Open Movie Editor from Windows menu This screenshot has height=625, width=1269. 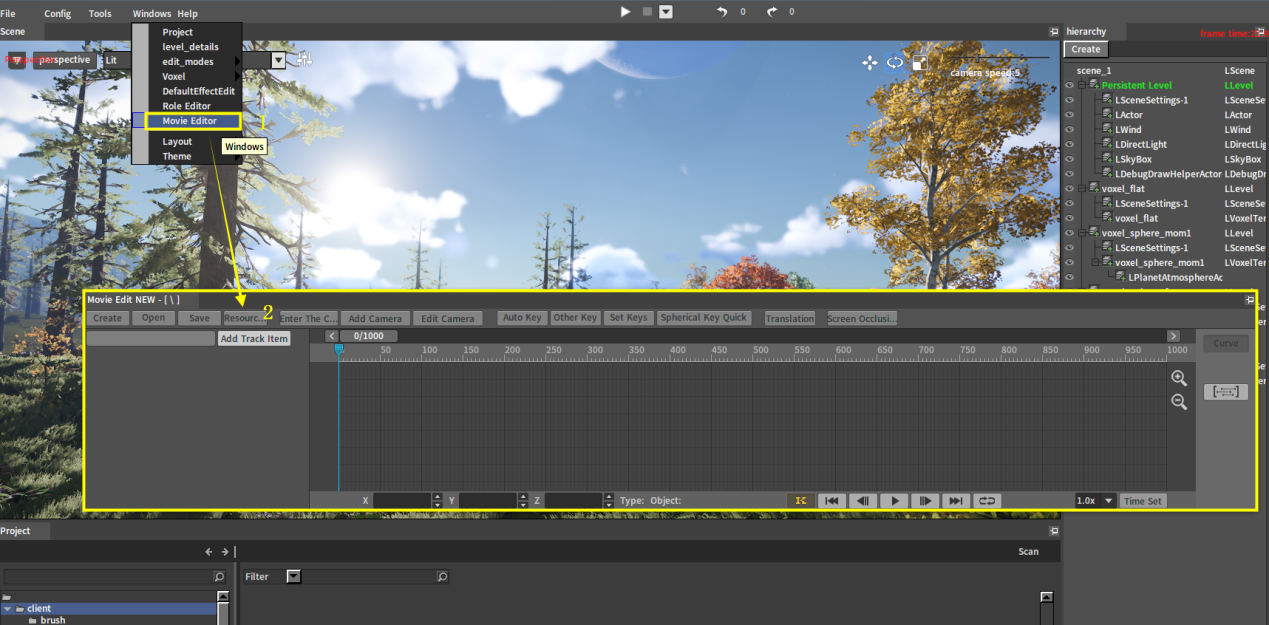(x=189, y=121)
